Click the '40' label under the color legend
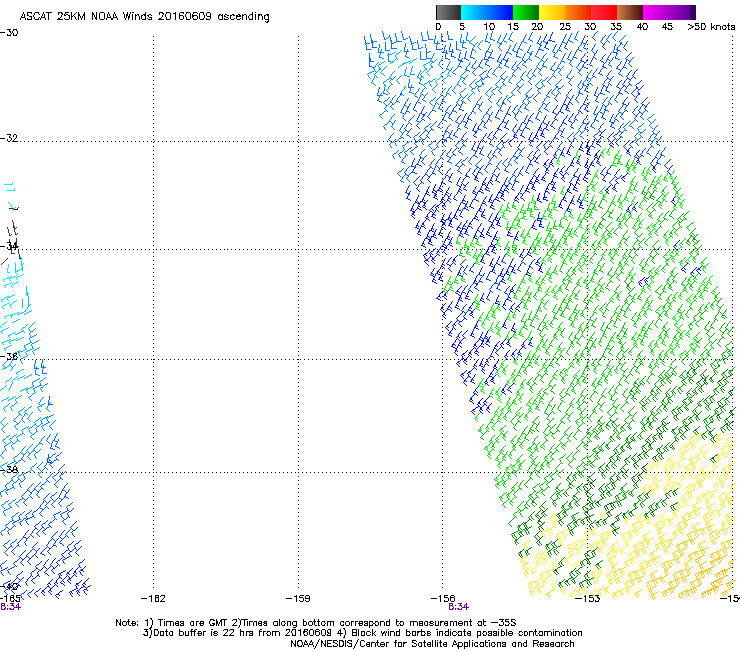This screenshot has width=740, height=650. pos(642,27)
